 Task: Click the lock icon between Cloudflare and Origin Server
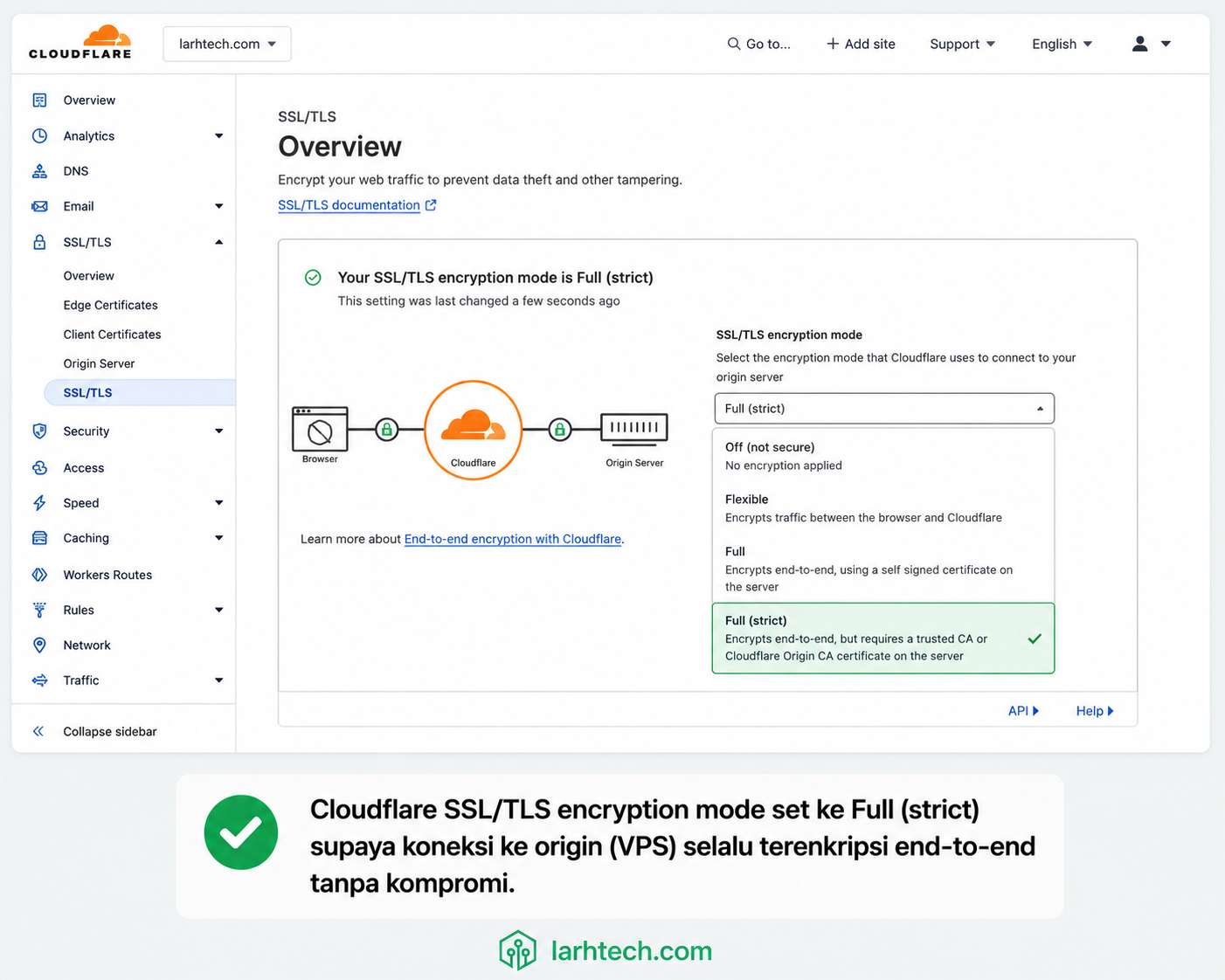(x=560, y=430)
